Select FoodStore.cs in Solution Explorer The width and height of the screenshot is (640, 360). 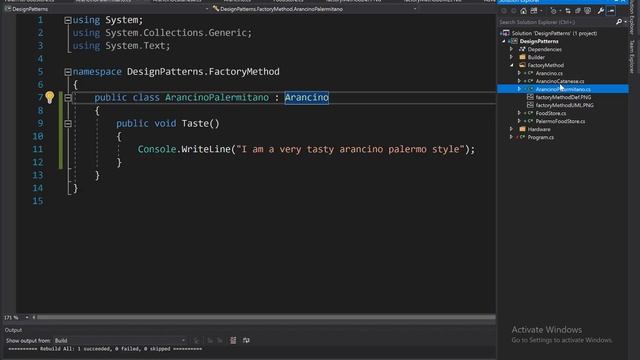[x=551, y=113]
